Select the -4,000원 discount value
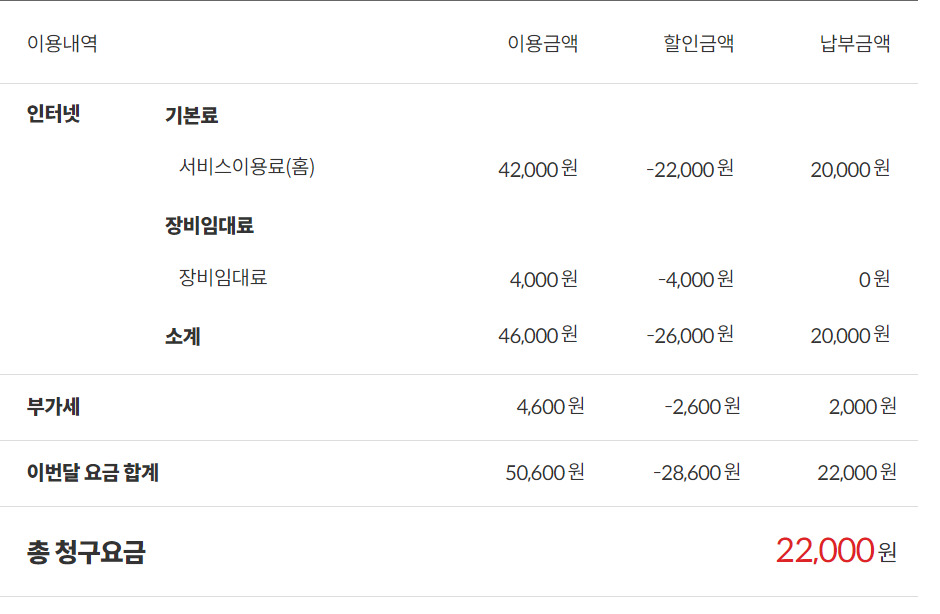This screenshot has height=614, width=940. point(695,279)
